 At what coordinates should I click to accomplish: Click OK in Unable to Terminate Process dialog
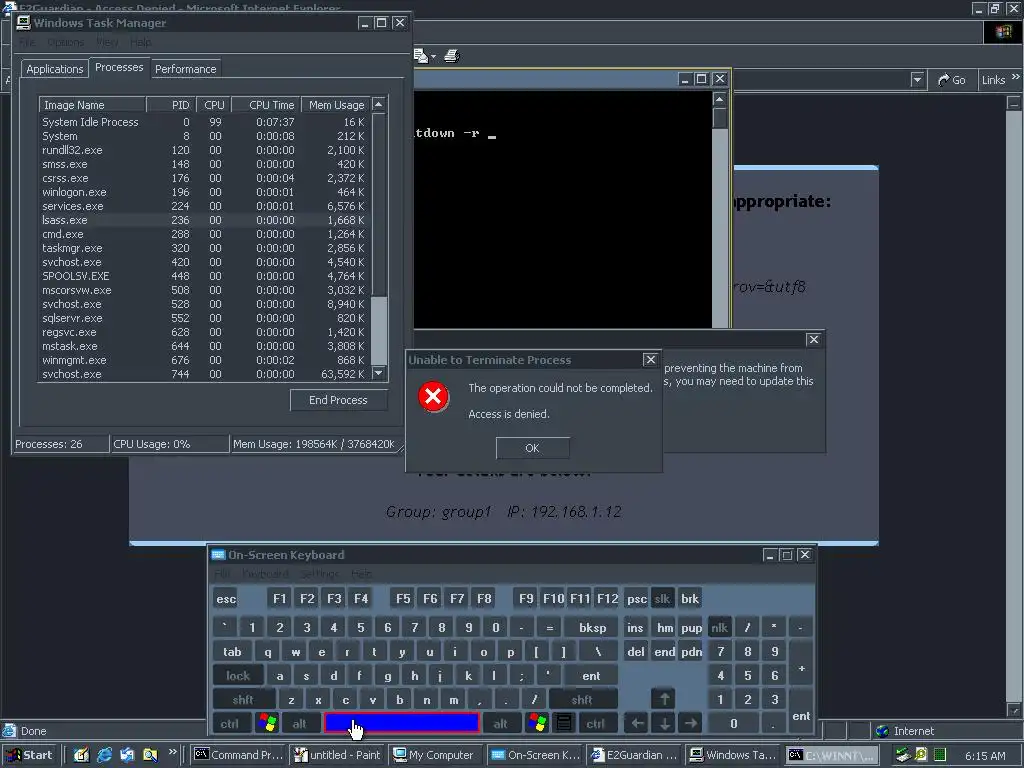[532, 448]
